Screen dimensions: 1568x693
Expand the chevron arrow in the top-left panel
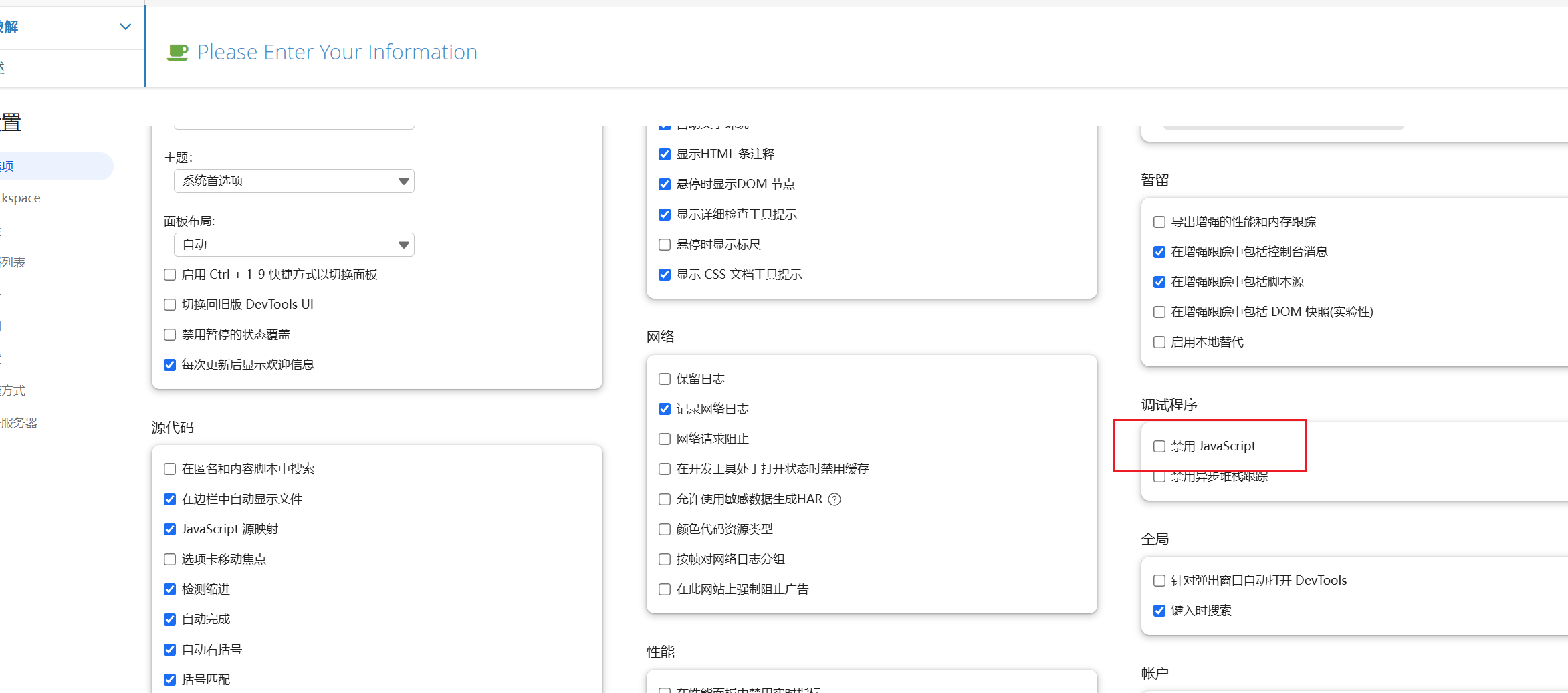pyautogui.click(x=125, y=27)
